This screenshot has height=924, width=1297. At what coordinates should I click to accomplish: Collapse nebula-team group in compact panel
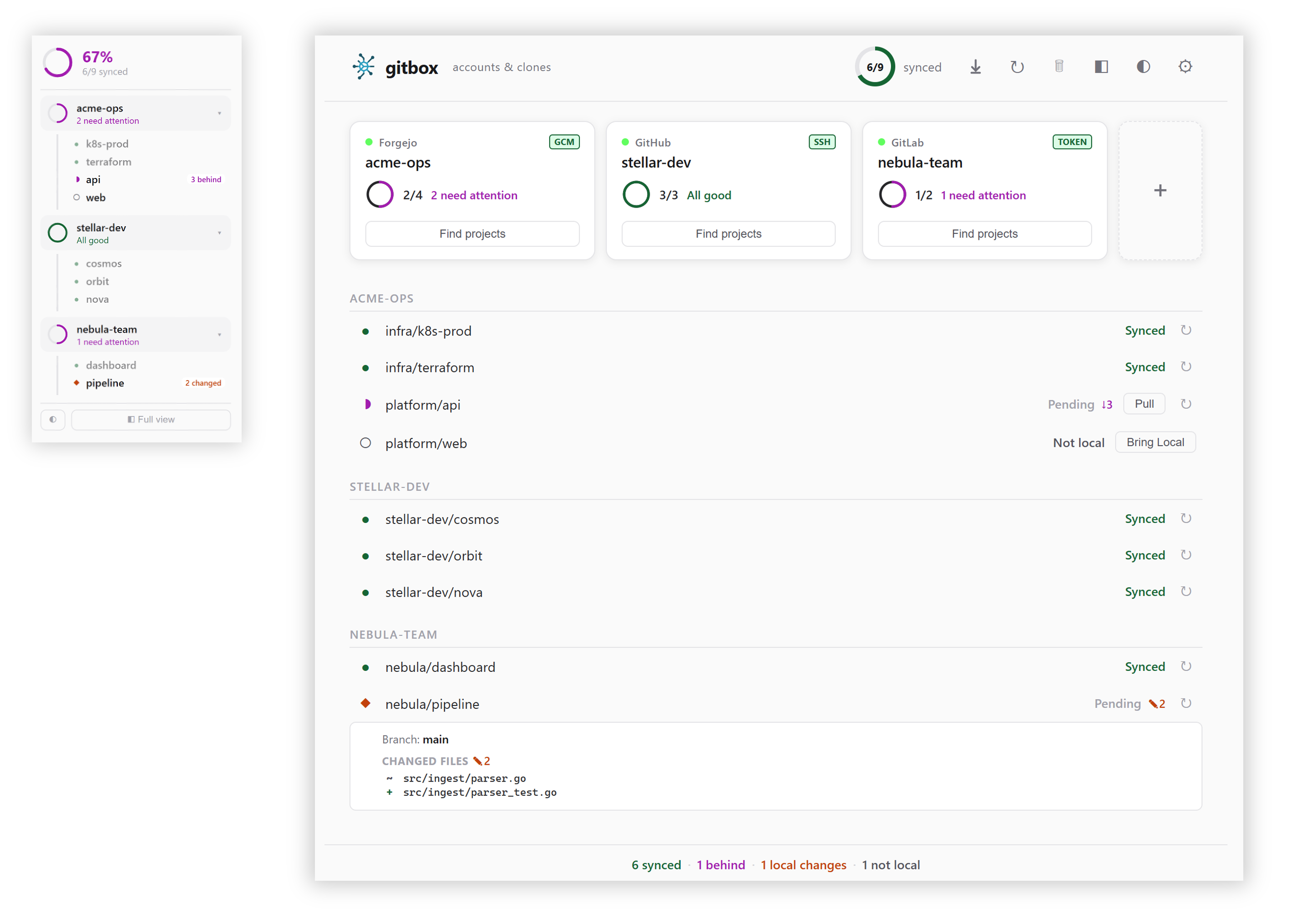tap(219, 335)
